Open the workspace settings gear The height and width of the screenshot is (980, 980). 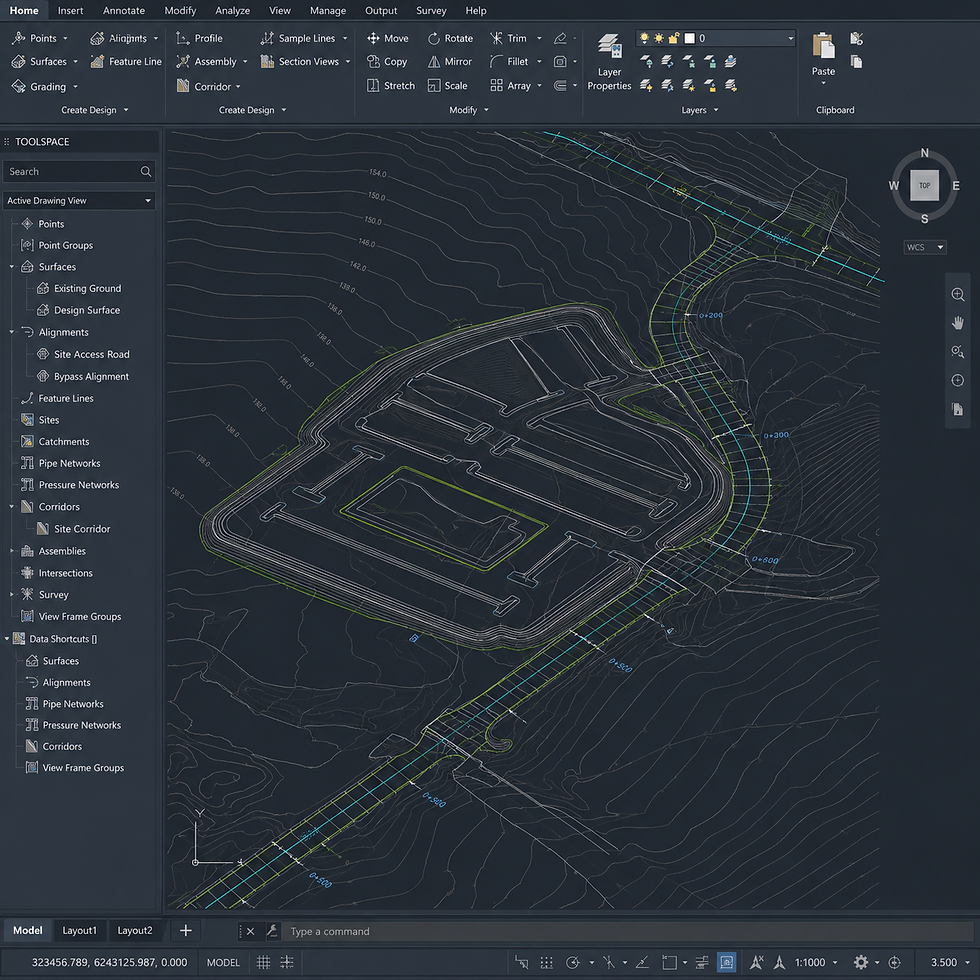tap(861, 962)
